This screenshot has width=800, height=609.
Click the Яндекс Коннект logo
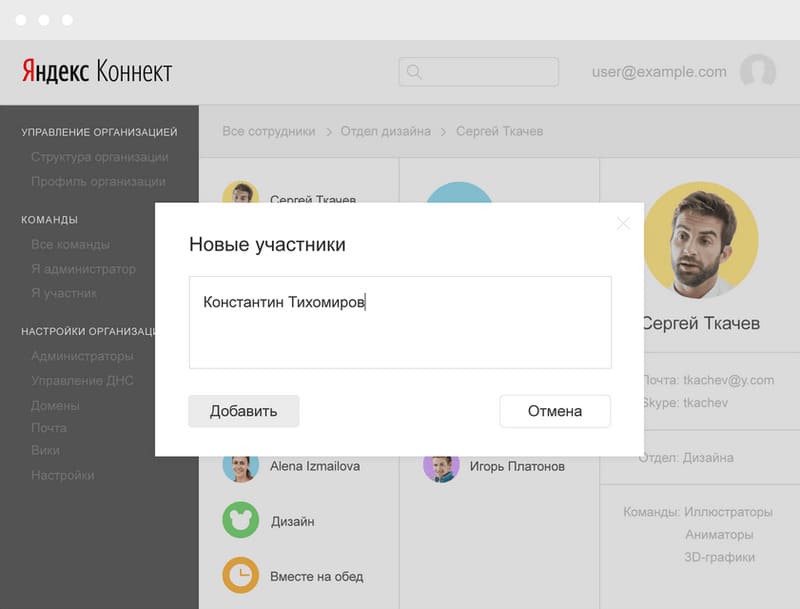tap(97, 71)
